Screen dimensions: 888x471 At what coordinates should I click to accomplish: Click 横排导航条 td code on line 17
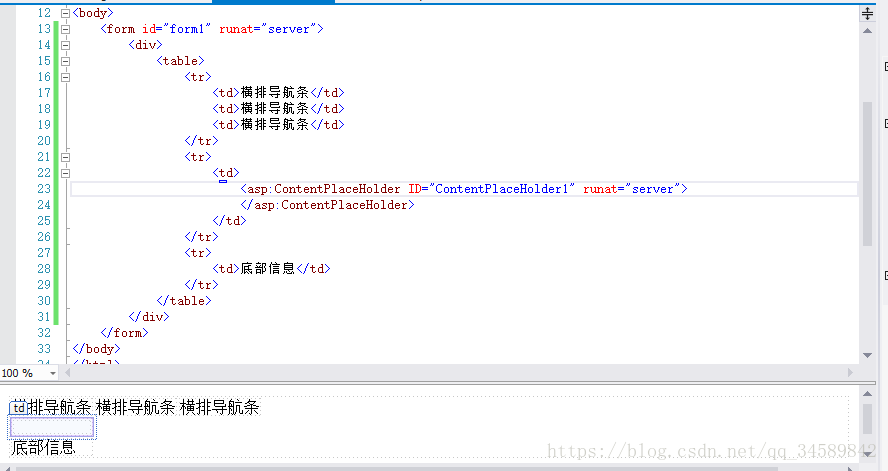pyautogui.click(x=278, y=93)
